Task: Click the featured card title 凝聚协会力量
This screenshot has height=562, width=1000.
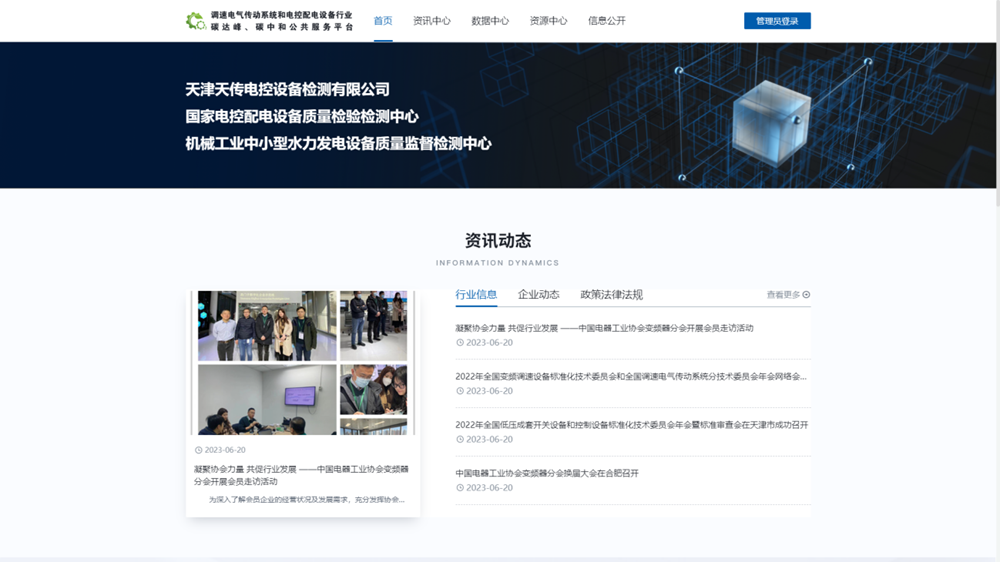Action: pyautogui.click(x=301, y=475)
